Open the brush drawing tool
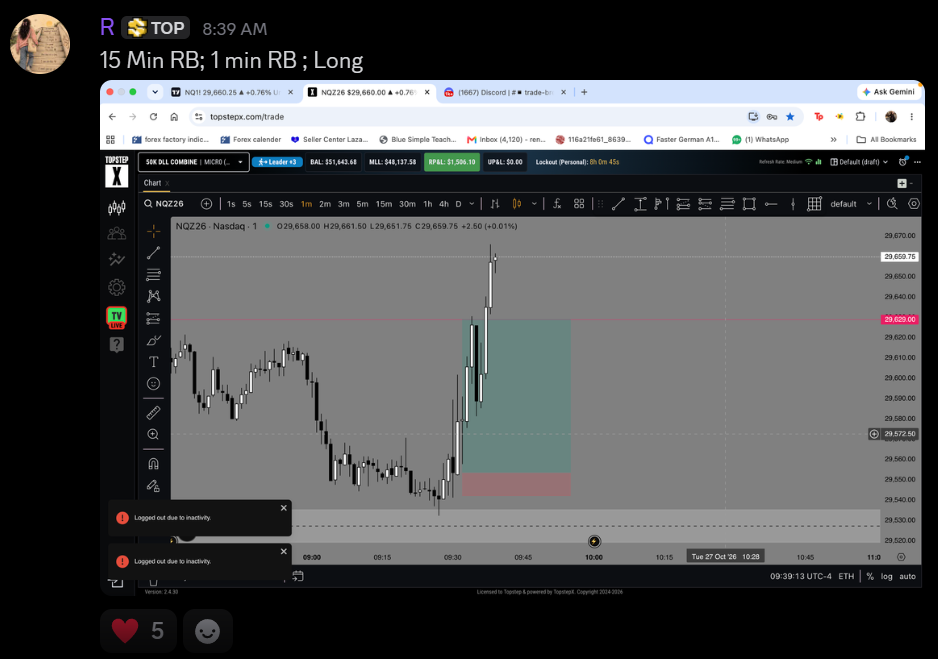This screenshot has width=938, height=659. click(154, 340)
